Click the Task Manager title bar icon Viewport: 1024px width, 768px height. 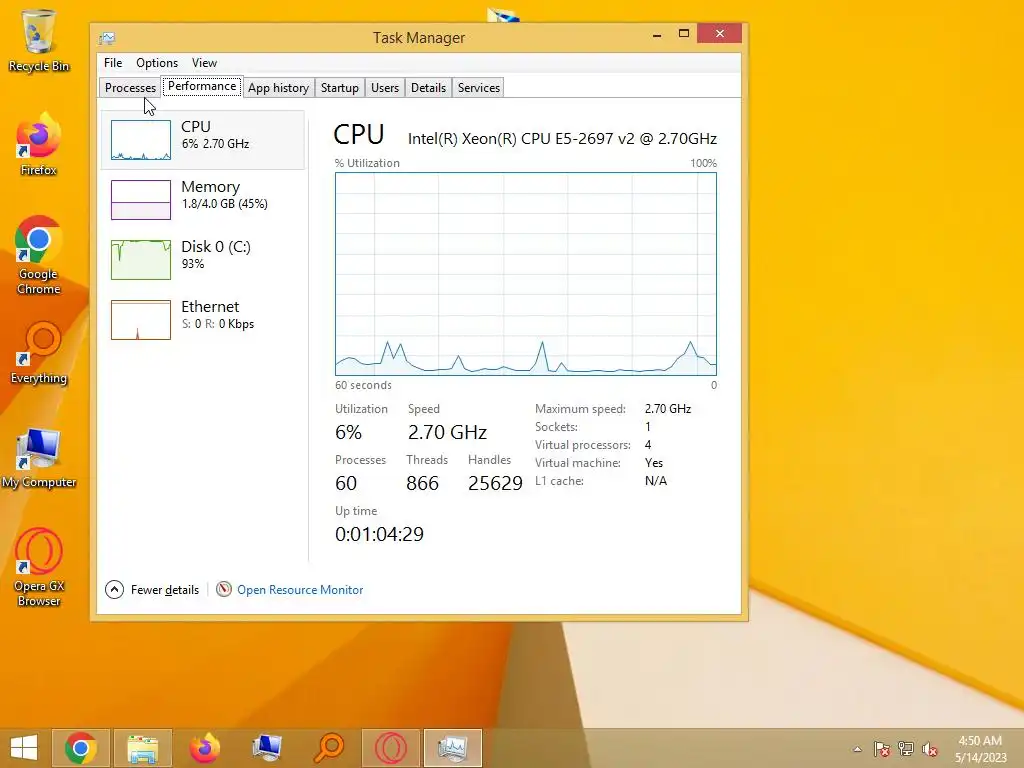107,39
